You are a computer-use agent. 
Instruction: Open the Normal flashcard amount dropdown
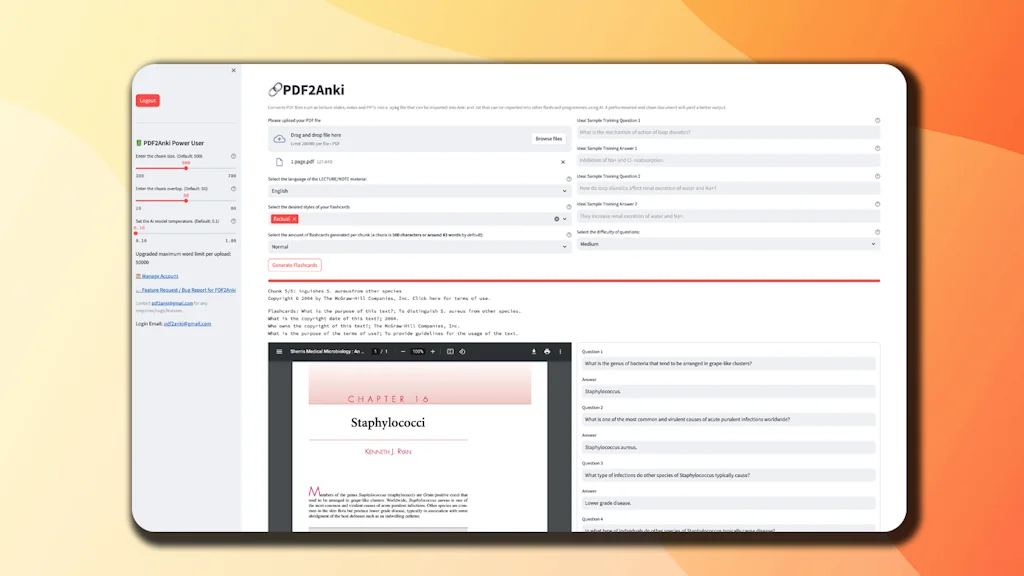[x=419, y=247]
